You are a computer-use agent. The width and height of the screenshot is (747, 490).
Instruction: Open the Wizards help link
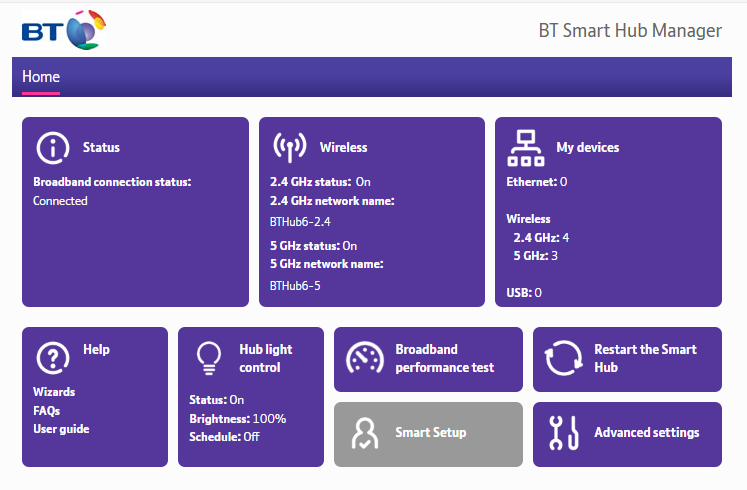pos(54,392)
